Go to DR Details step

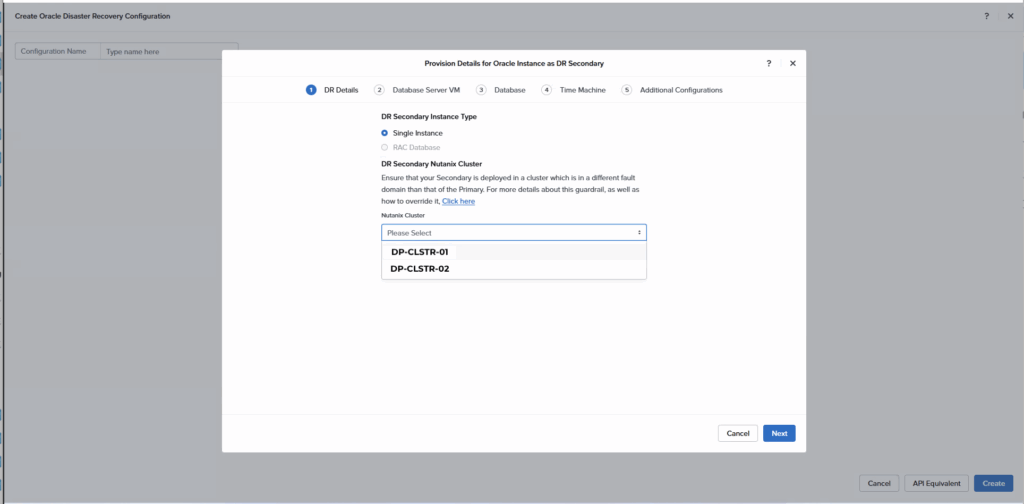click(x=332, y=90)
